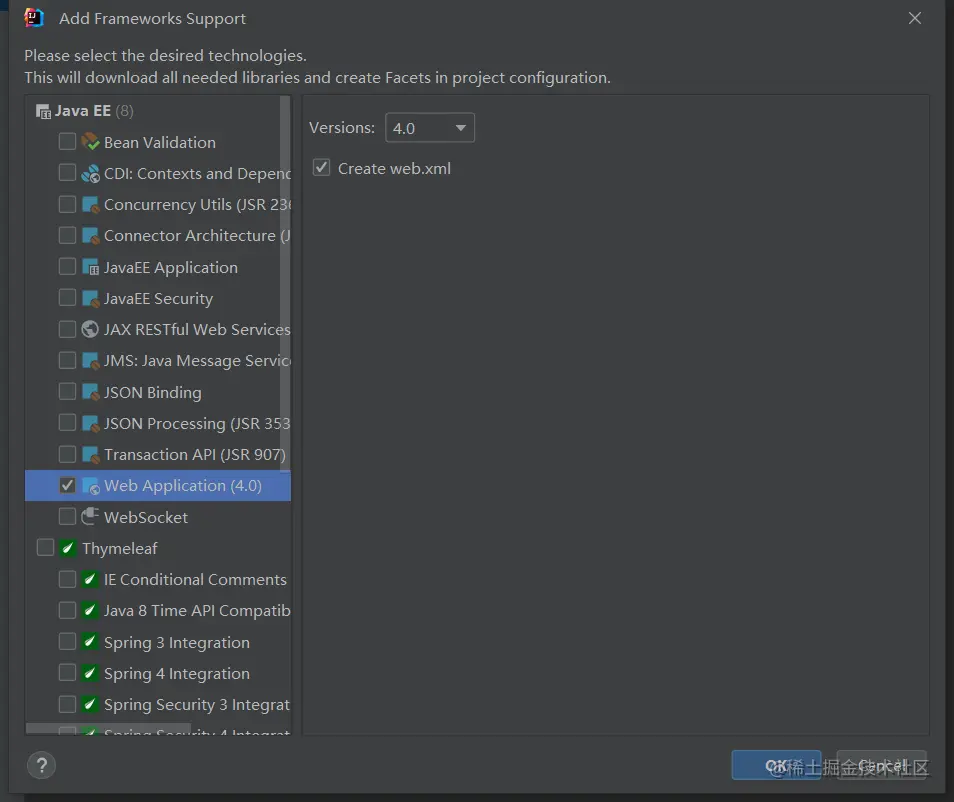
Task: Dismiss the dialog with Cancel
Action: pyautogui.click(x=882, y=765)
